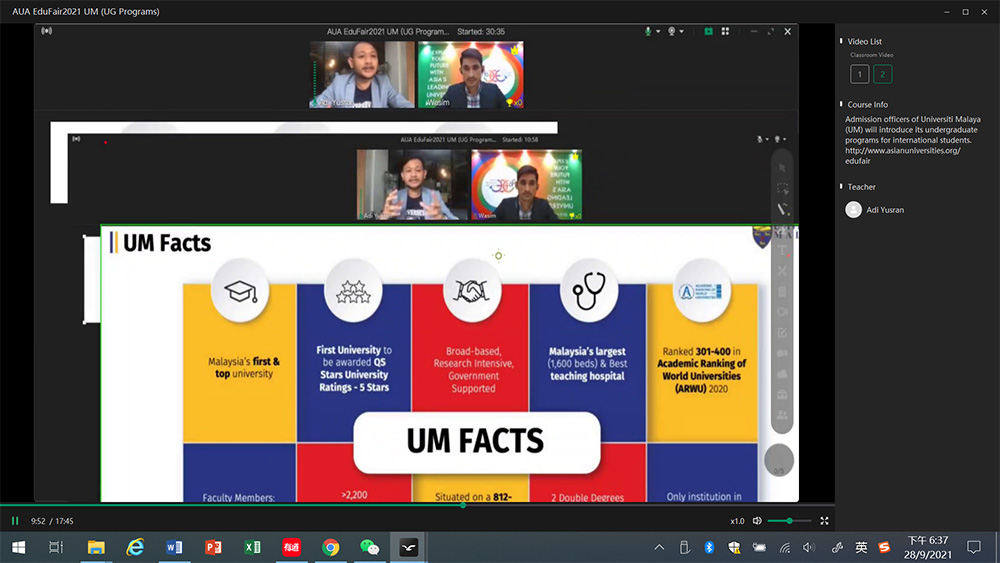Open Youdao dictionary red taskbar icon

click(x=291, y=547)
